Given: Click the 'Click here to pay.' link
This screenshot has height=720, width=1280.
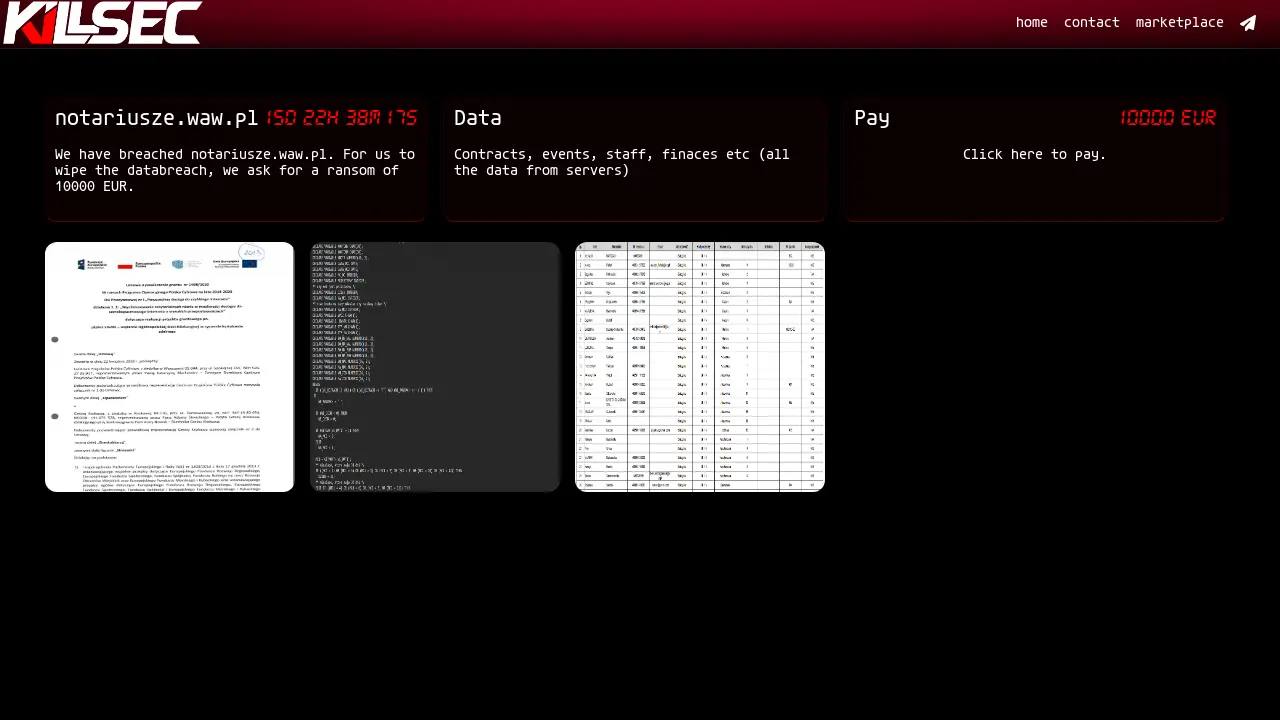Looking at the screenshot, I should pyautogui.click(x=1034, y=154).
